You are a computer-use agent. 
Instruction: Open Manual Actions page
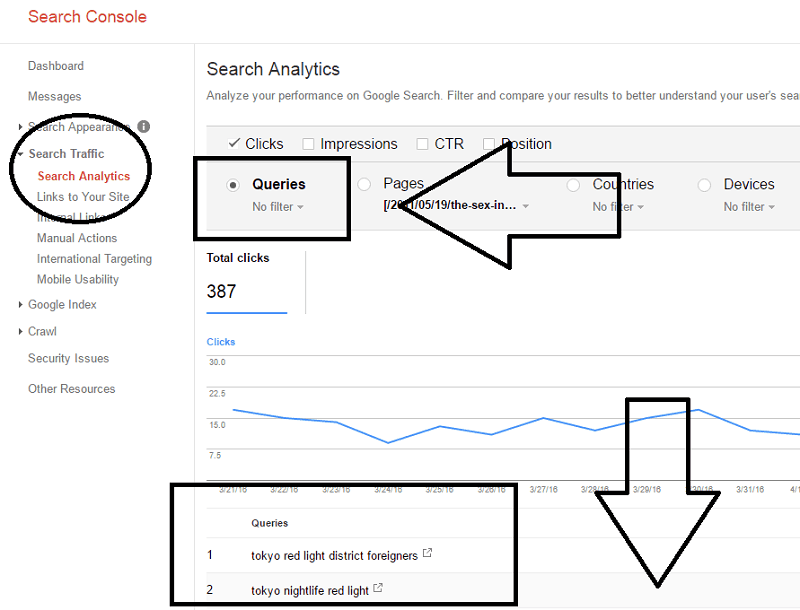(x=77, y=238)
